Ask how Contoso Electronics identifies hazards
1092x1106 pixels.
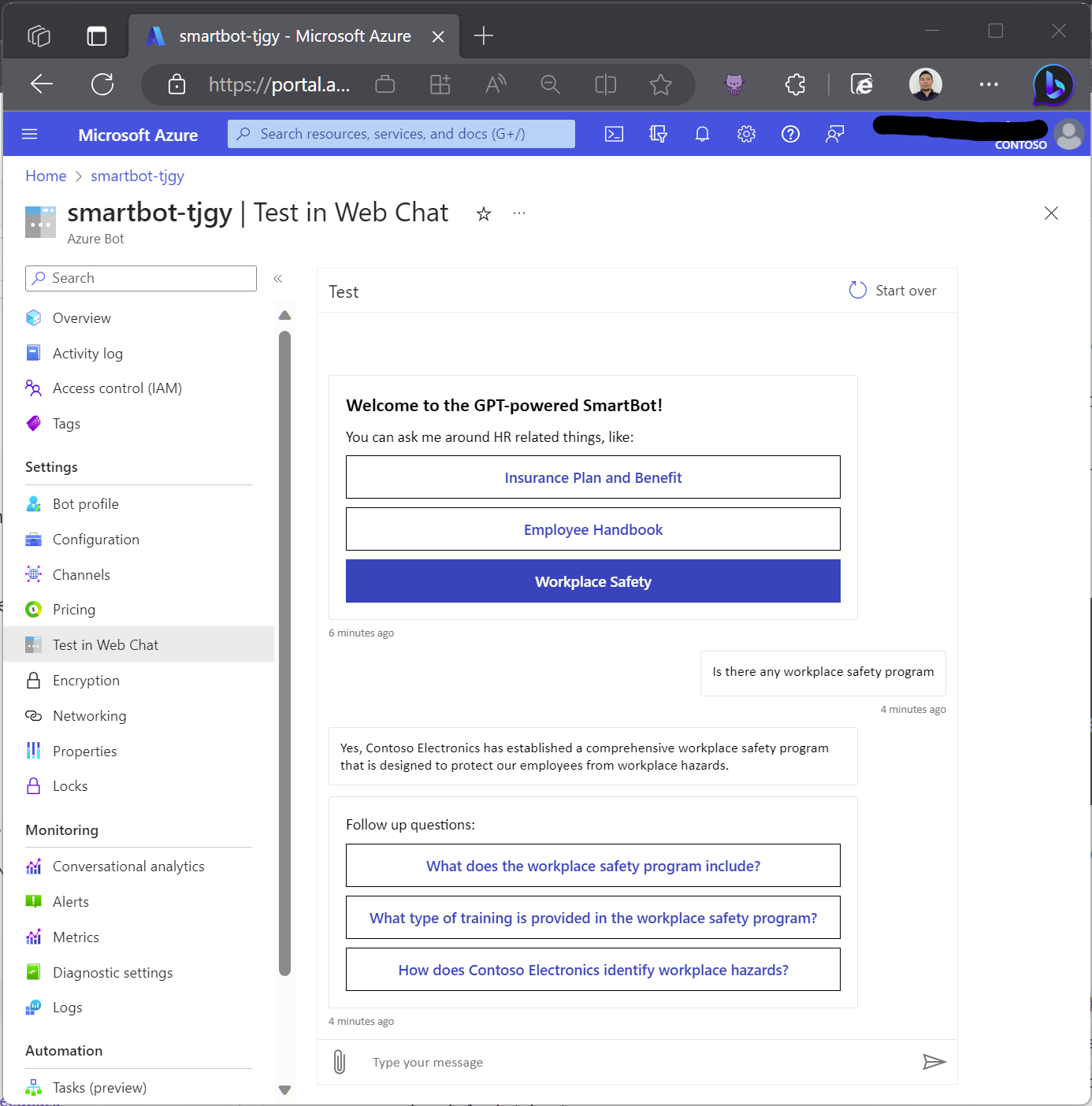coord(593,970)
